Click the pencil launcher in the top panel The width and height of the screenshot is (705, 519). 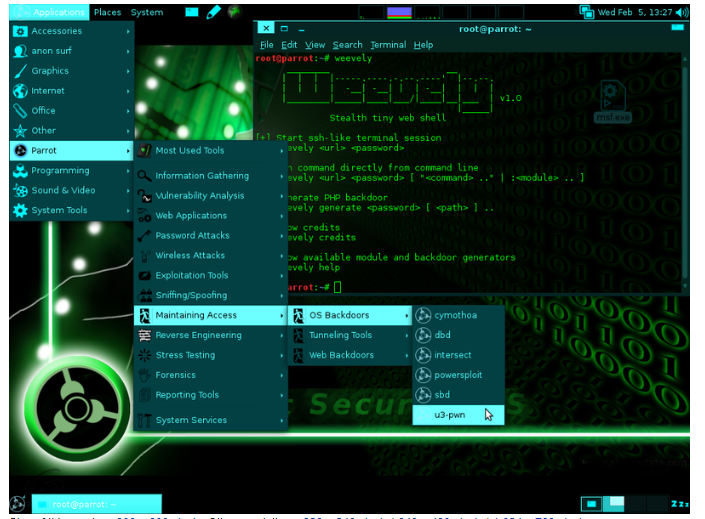pyautogui.click(x=214, y=12)
